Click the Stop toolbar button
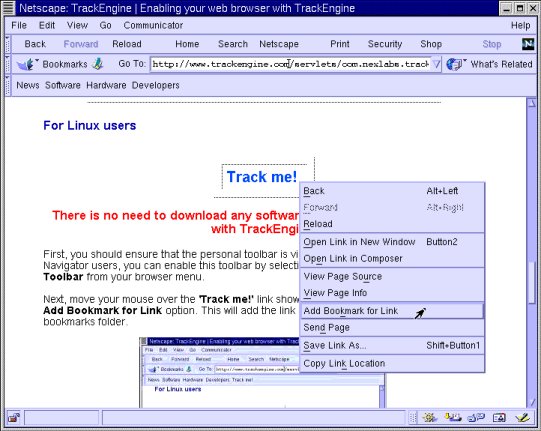This screenshot has height=431, width=541. coord(492,44)
